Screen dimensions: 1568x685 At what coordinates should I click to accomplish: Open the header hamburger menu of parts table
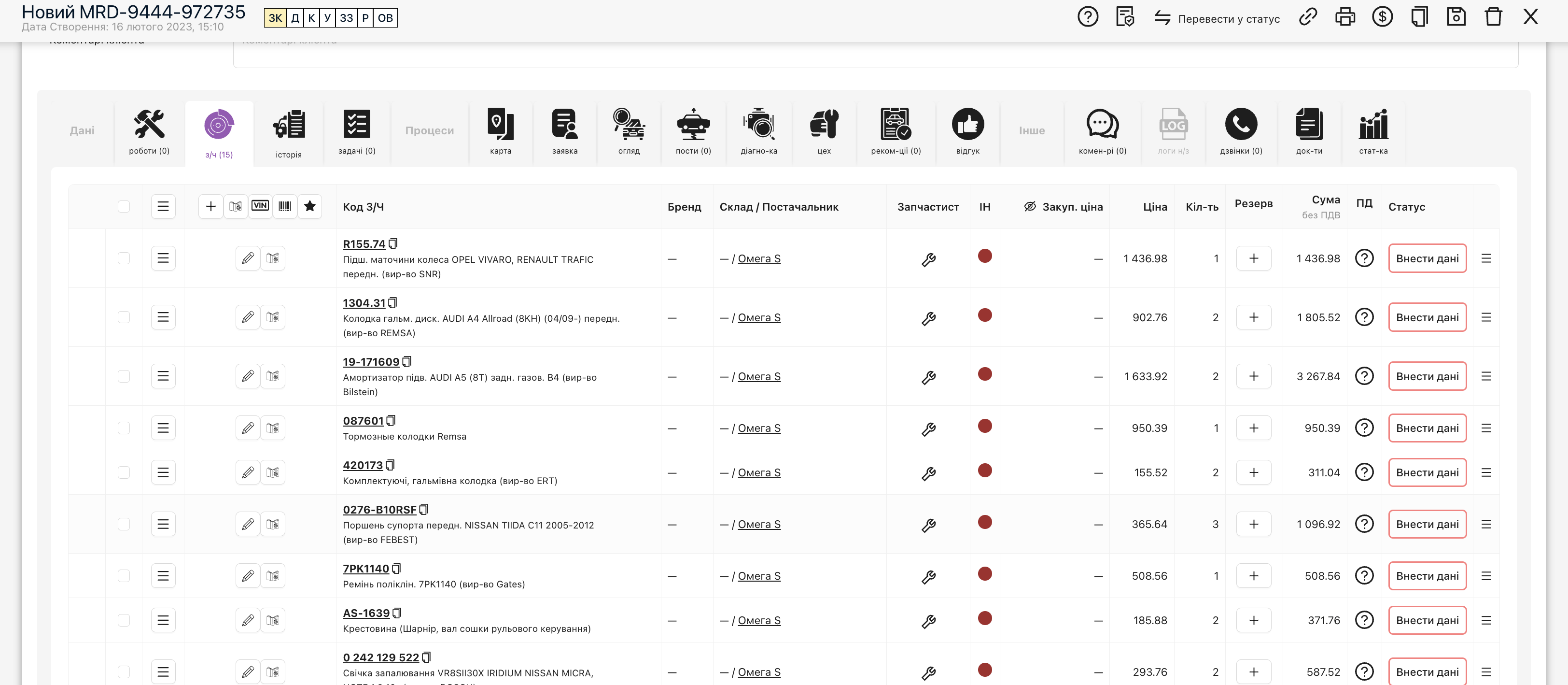pos(163,206)
